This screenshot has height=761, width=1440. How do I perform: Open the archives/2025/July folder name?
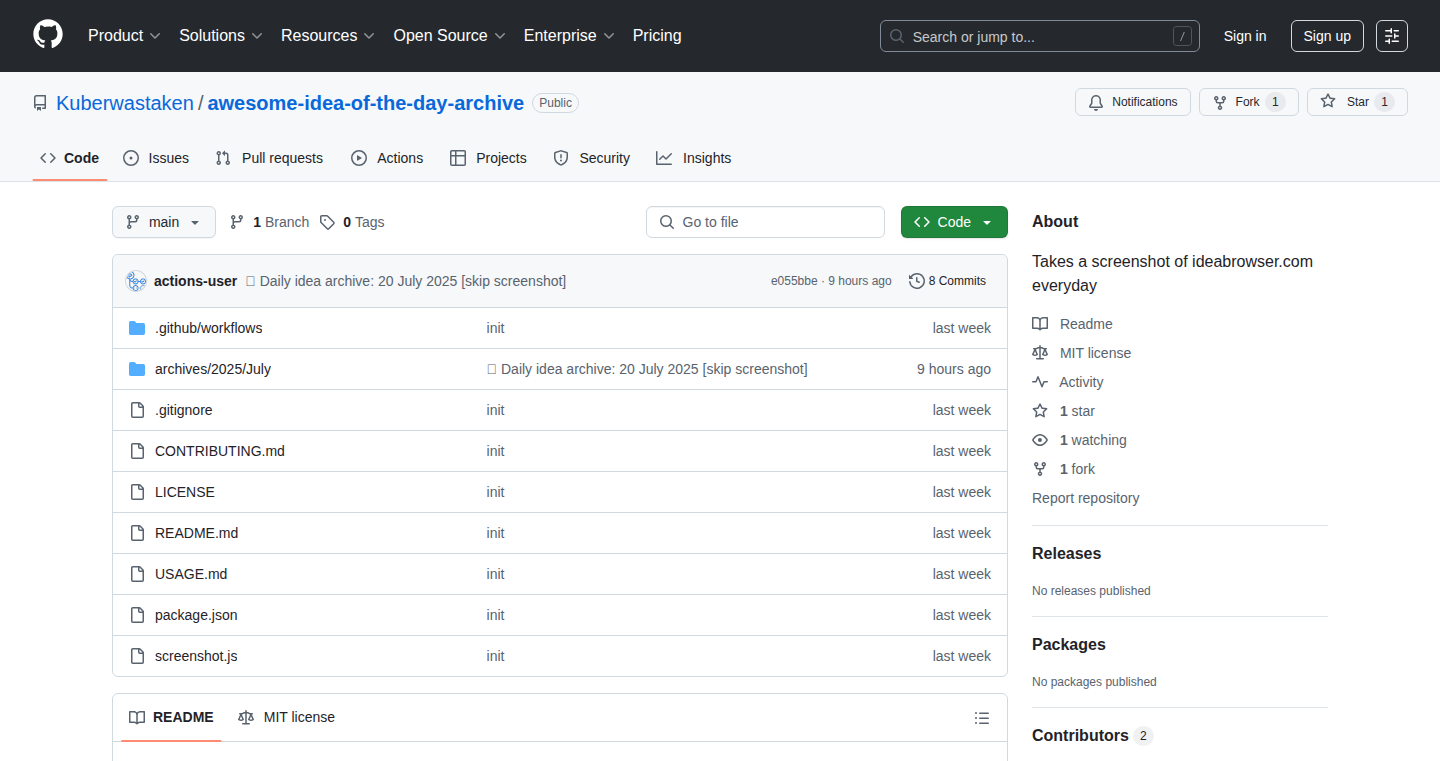pos(213,369)
